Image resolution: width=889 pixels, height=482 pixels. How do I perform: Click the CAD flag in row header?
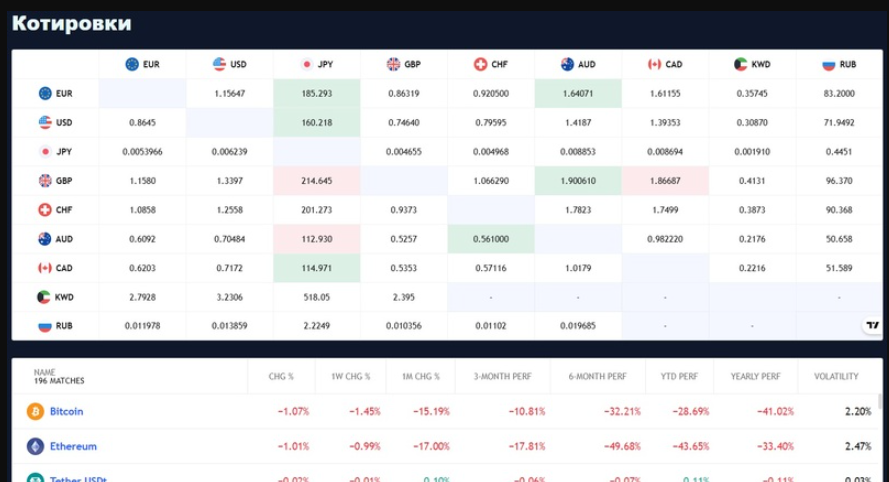pos(45,268)
